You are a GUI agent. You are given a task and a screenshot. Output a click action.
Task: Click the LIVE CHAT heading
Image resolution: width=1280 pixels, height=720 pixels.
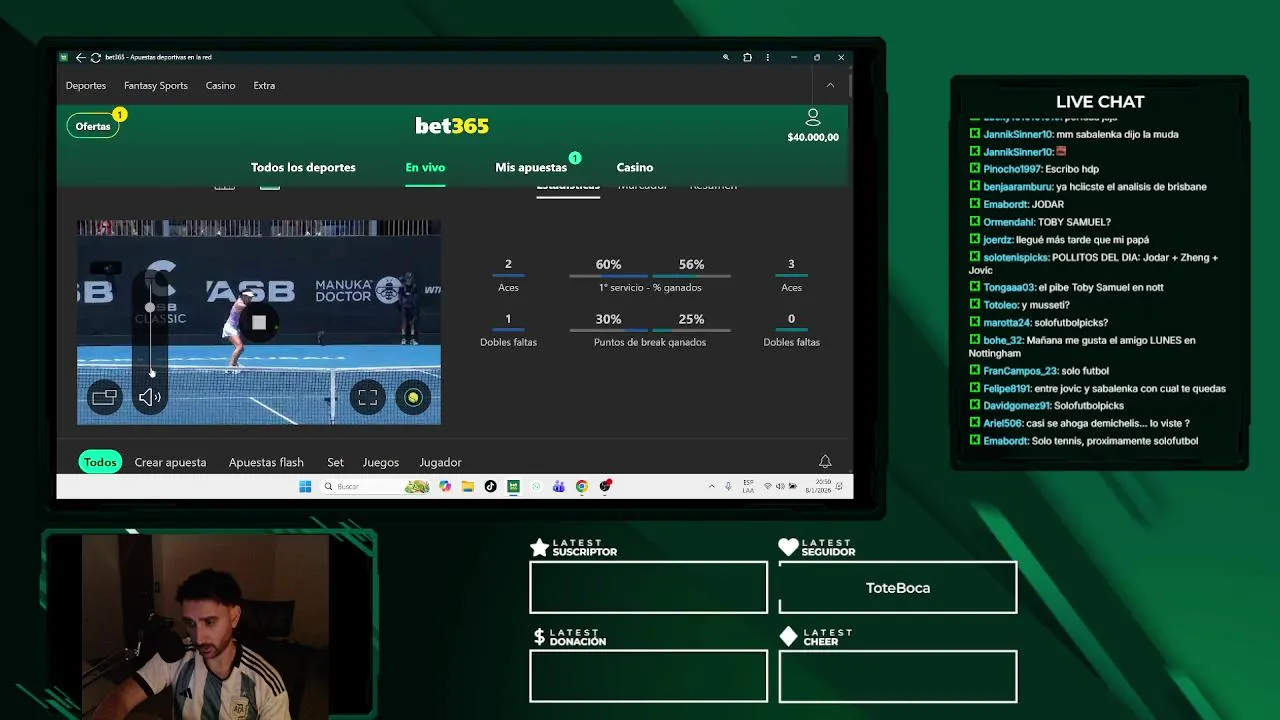coord(1100,102)
